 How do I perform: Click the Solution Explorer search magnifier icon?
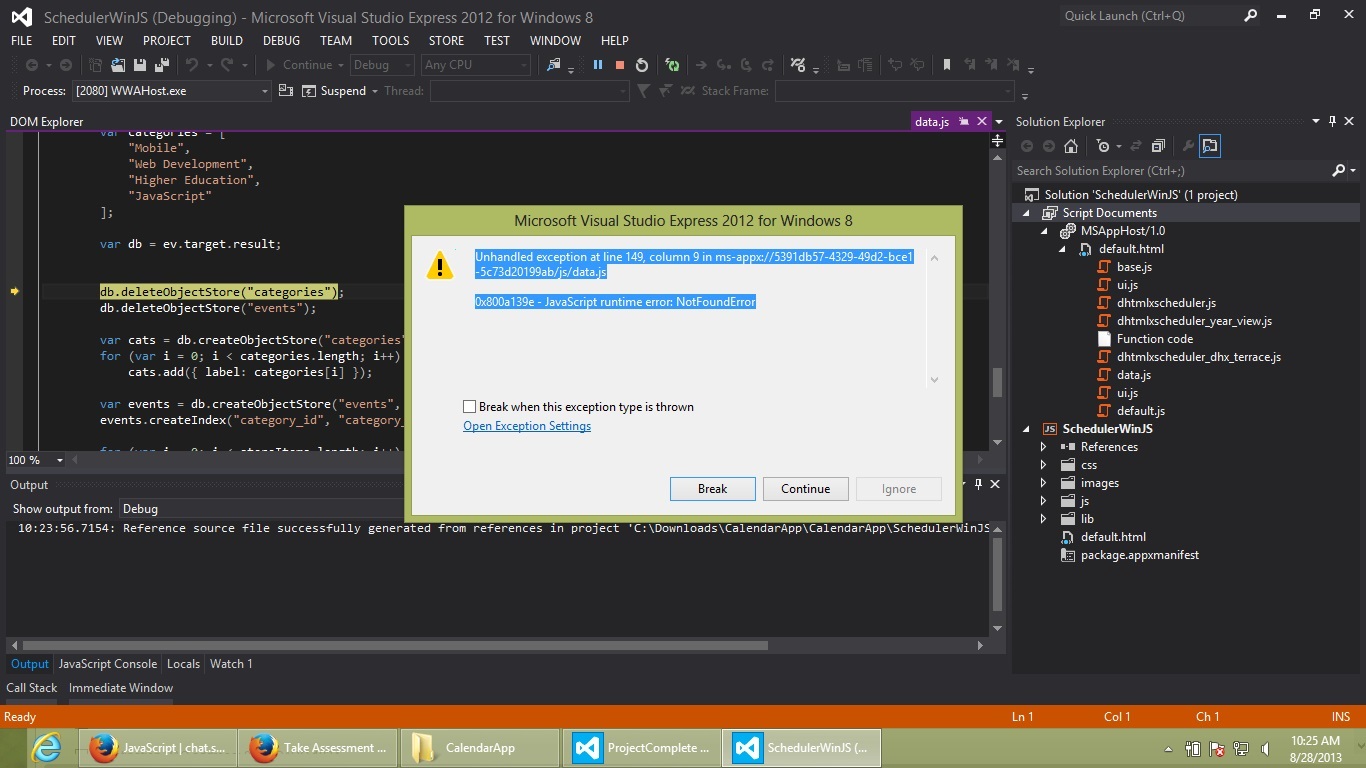point(1339,171)
